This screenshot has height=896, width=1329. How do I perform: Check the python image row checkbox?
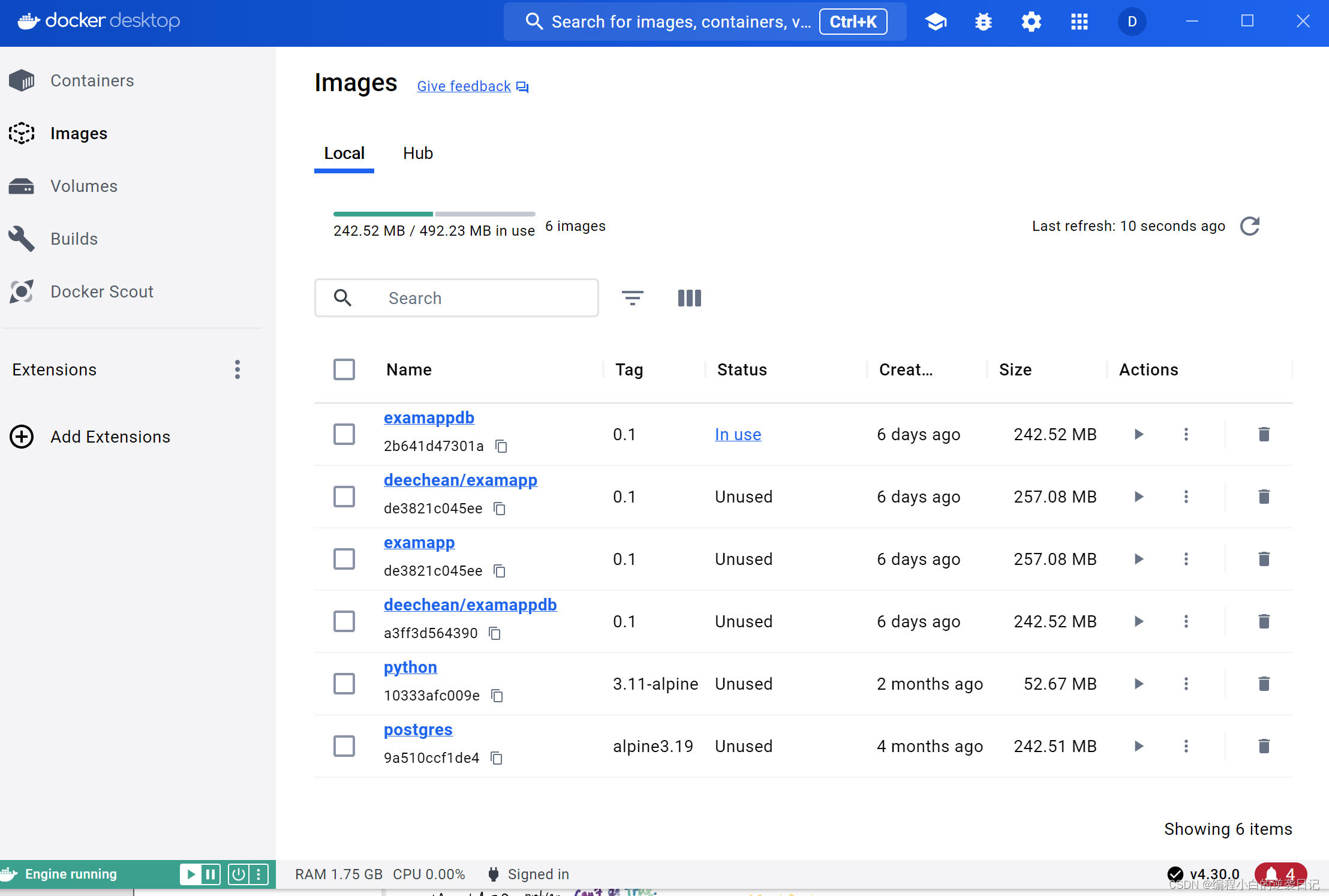pos(344,684)
